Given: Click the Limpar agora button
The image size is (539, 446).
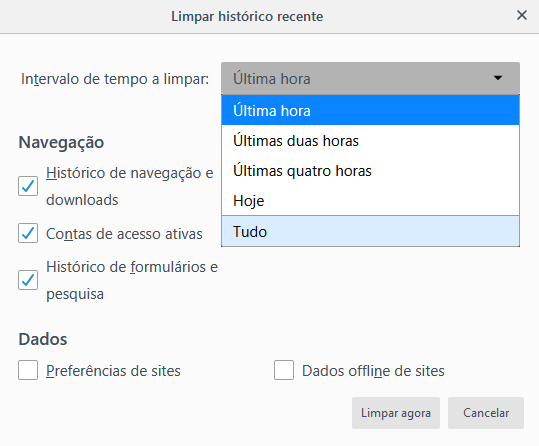Looking at the screenshot, I should click(396, 413).
